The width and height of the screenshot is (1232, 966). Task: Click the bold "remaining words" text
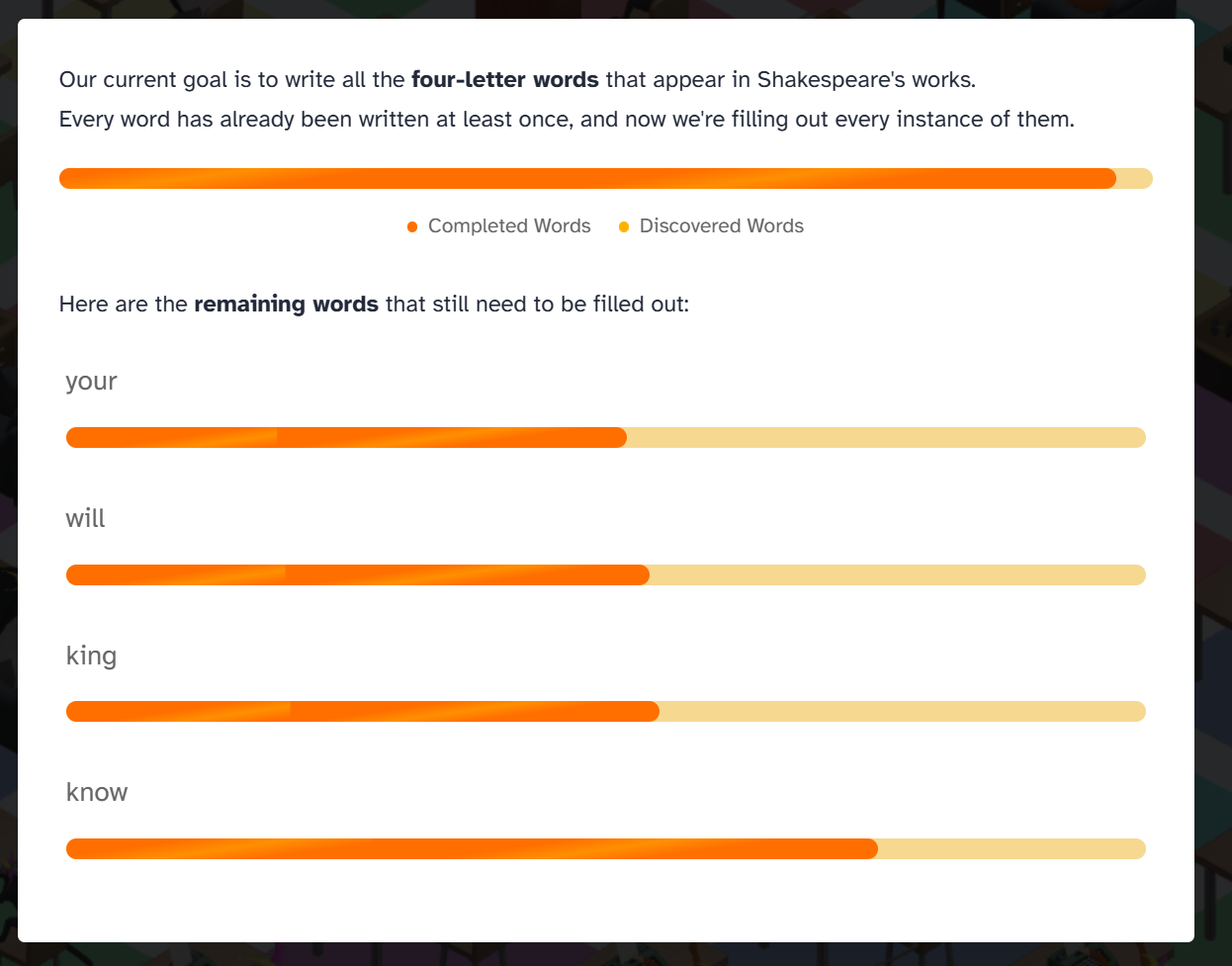286,305
